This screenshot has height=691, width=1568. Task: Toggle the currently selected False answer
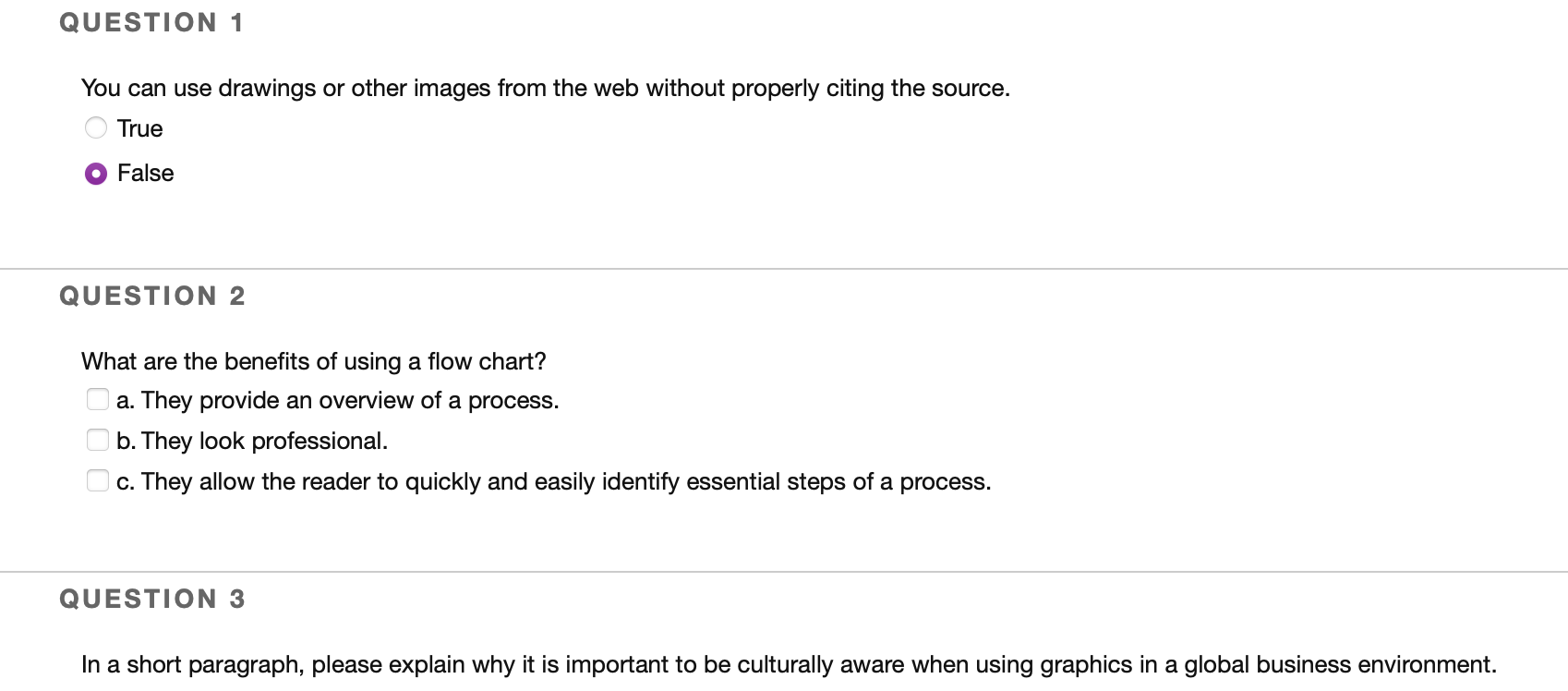(96, 173)
